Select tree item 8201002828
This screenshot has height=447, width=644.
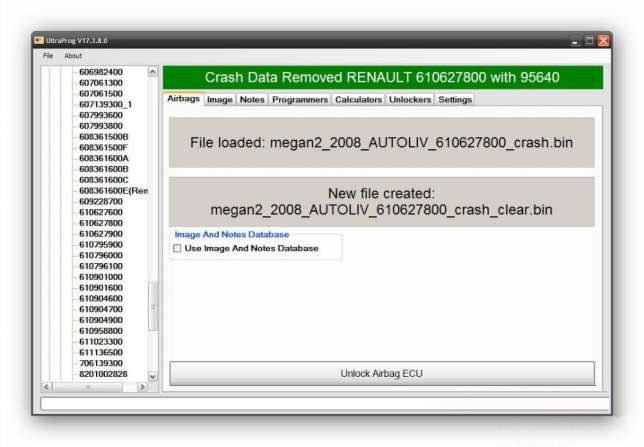point(103,373)
